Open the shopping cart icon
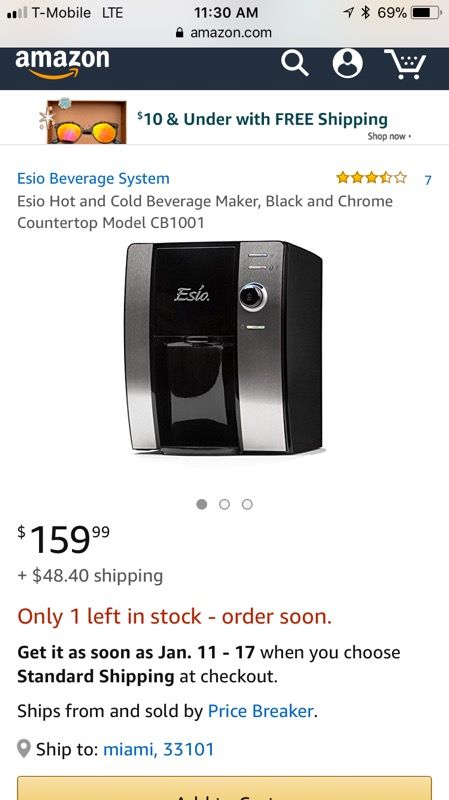Viewport: 449px width, 800px height. (x=405, y=64)
